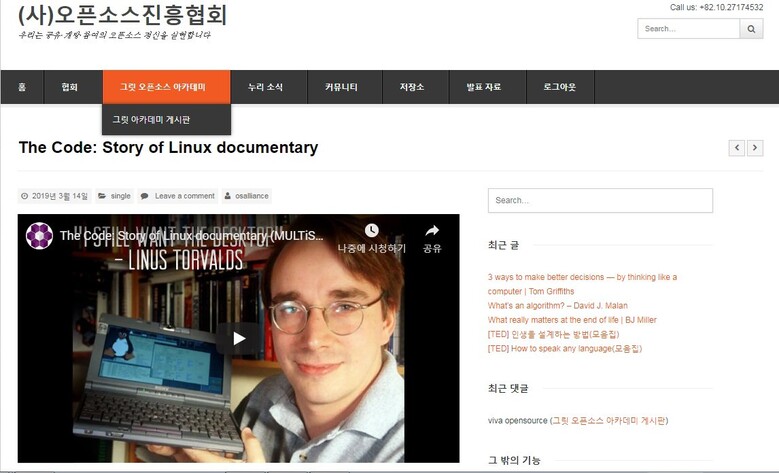779x473 pixels.
Task: Open 'What's an algorithm? – David J. Malan' link
Action: point(557,306)
